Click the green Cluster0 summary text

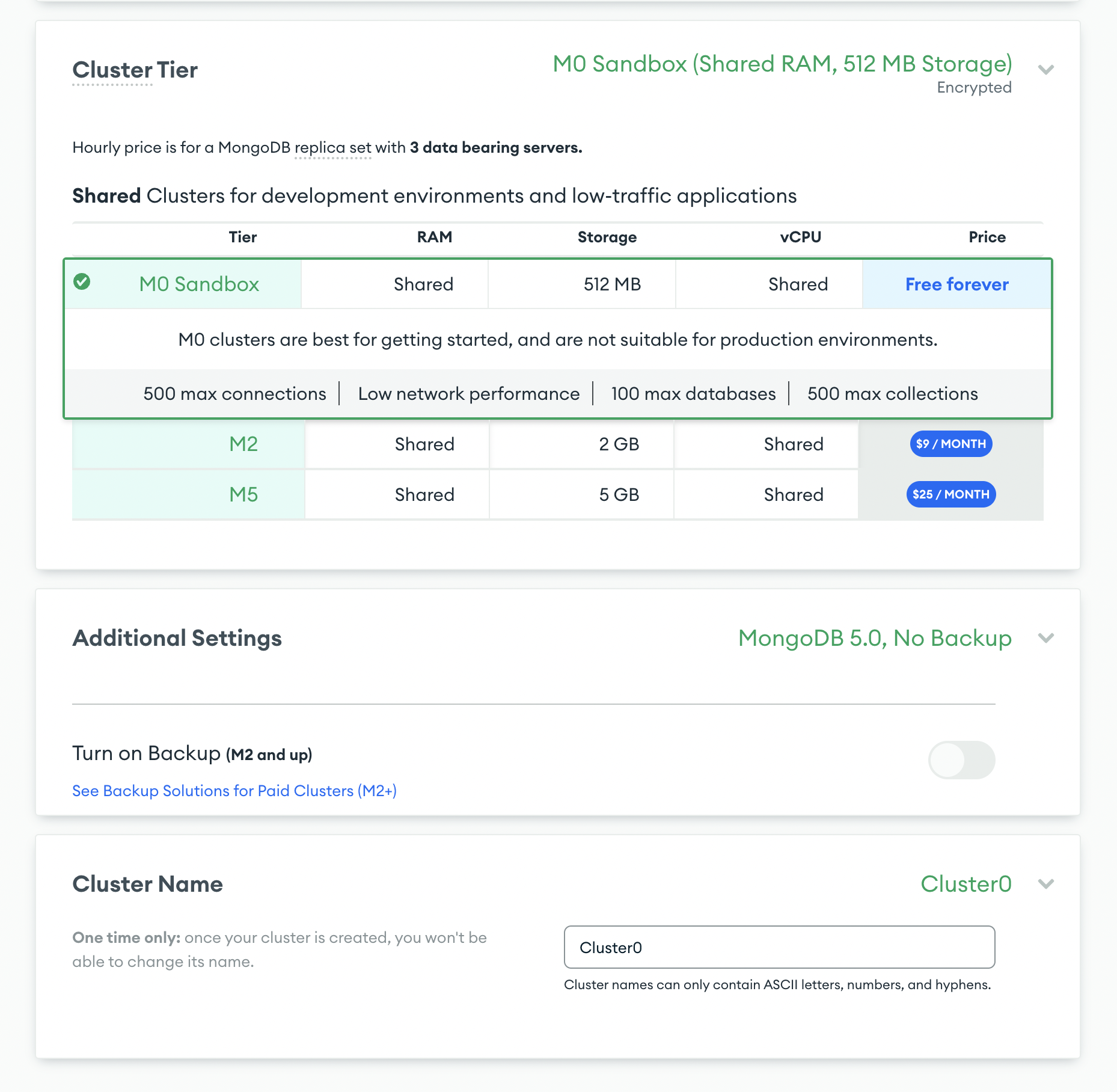coord(966,884)
